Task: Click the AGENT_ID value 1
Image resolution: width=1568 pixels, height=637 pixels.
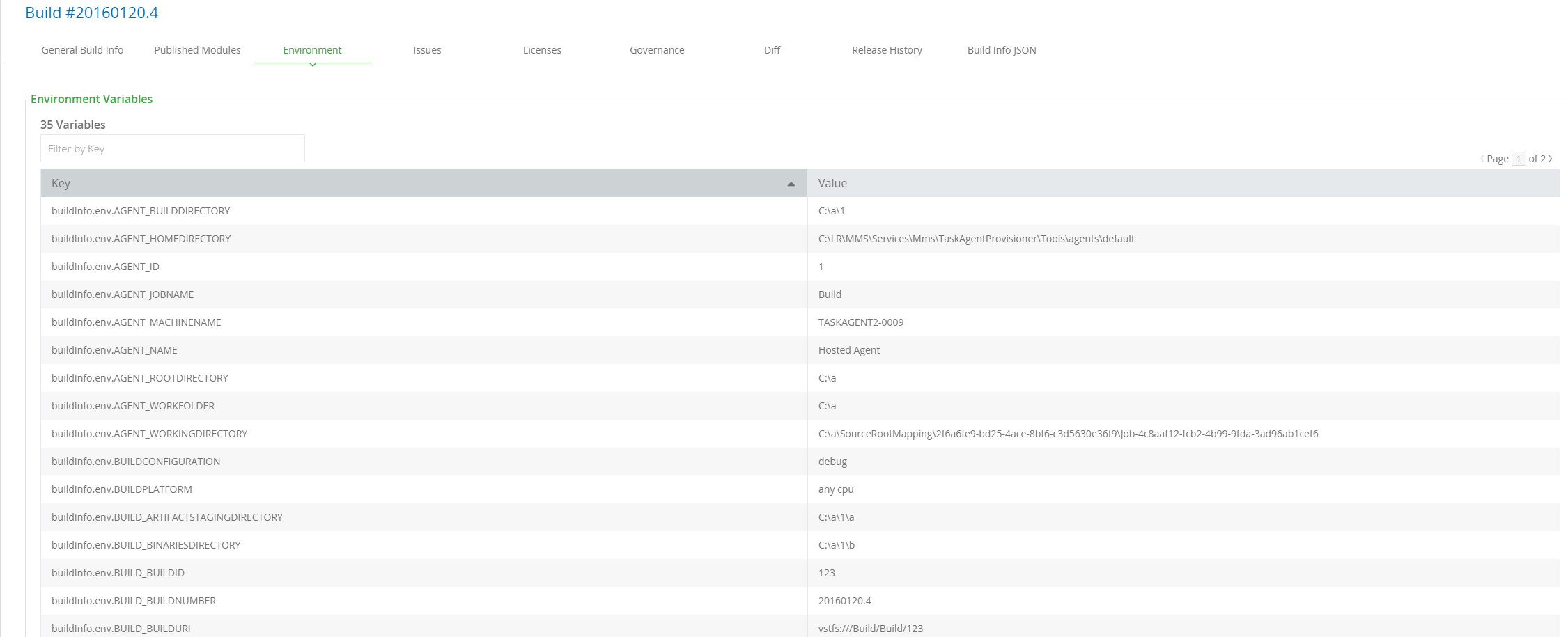Action: tap(821, 267)
